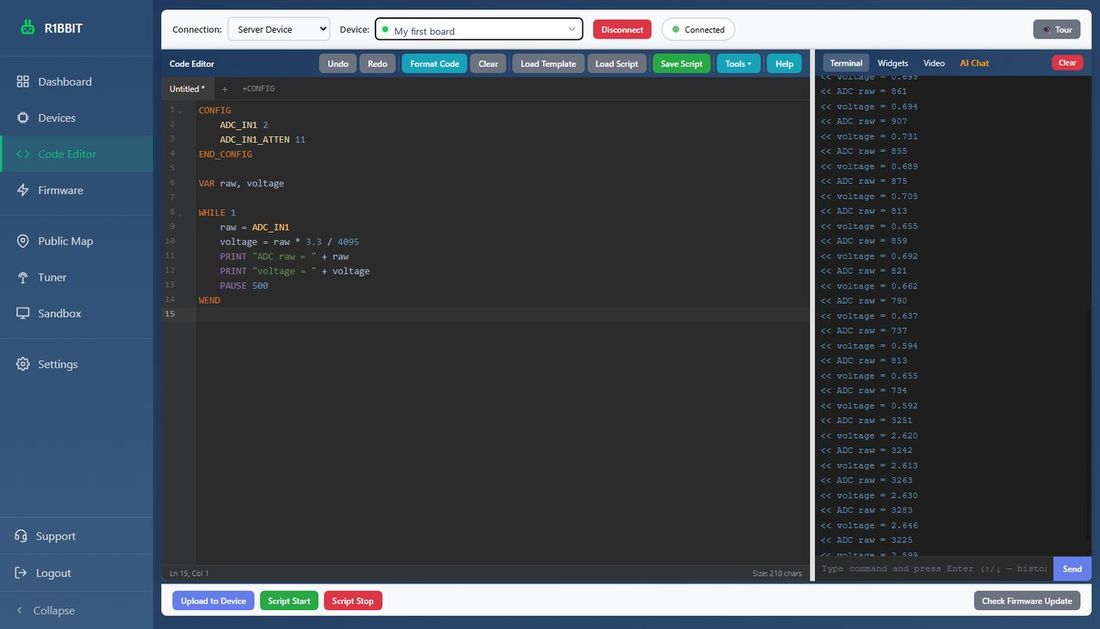Open editor Help
This screenshot has height=629, width=1100.
(x=784, y=64)
